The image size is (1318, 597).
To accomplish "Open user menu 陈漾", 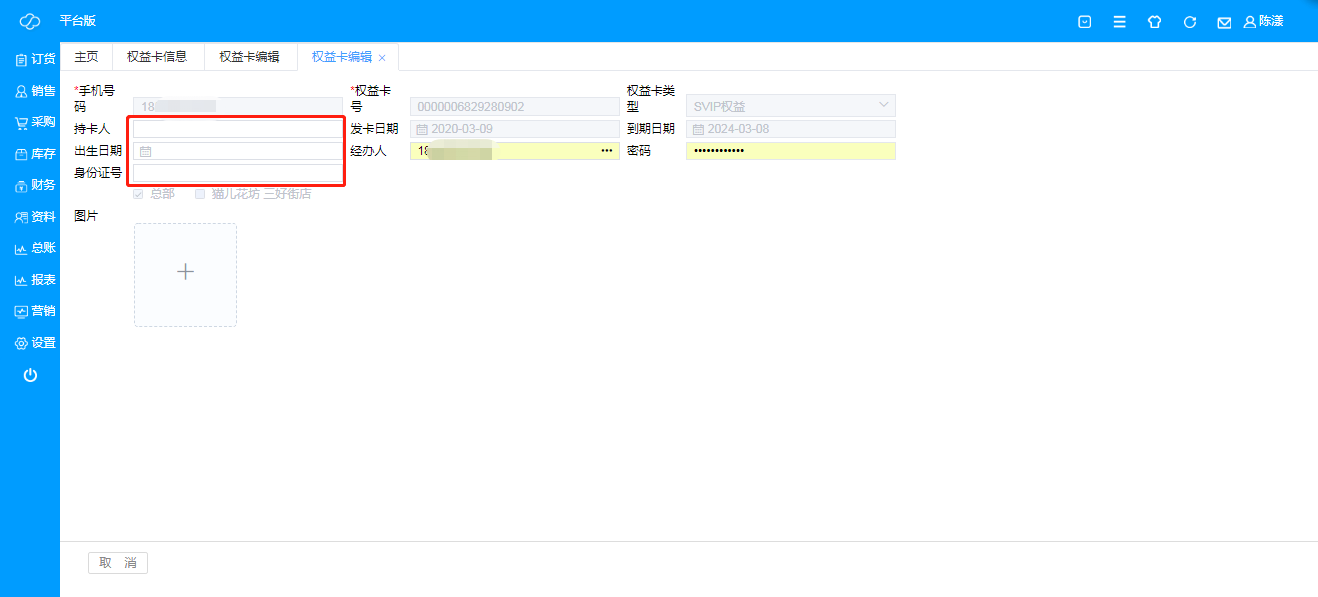I will click(1264, 21).
